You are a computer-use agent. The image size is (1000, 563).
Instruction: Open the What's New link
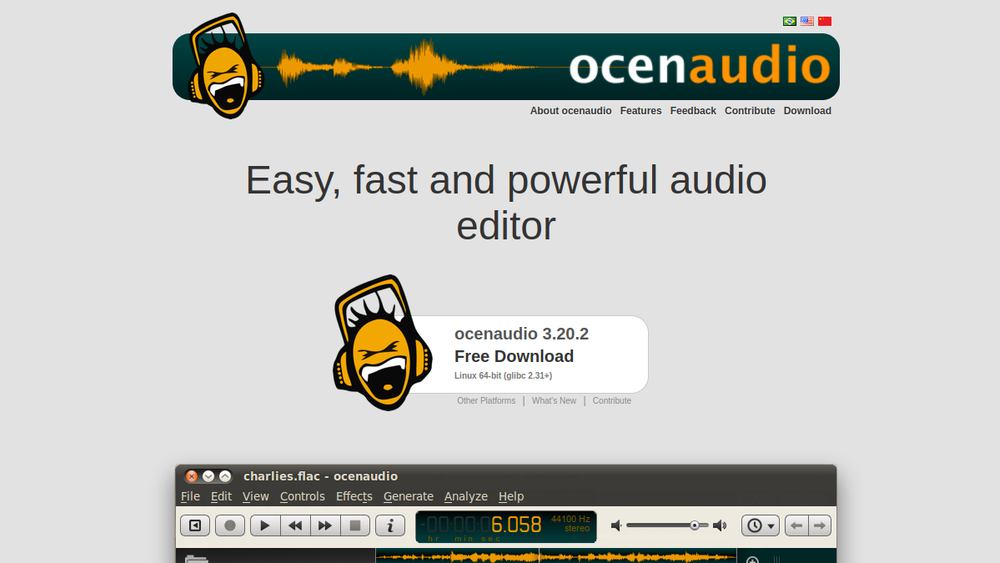[x=554, y=400]
